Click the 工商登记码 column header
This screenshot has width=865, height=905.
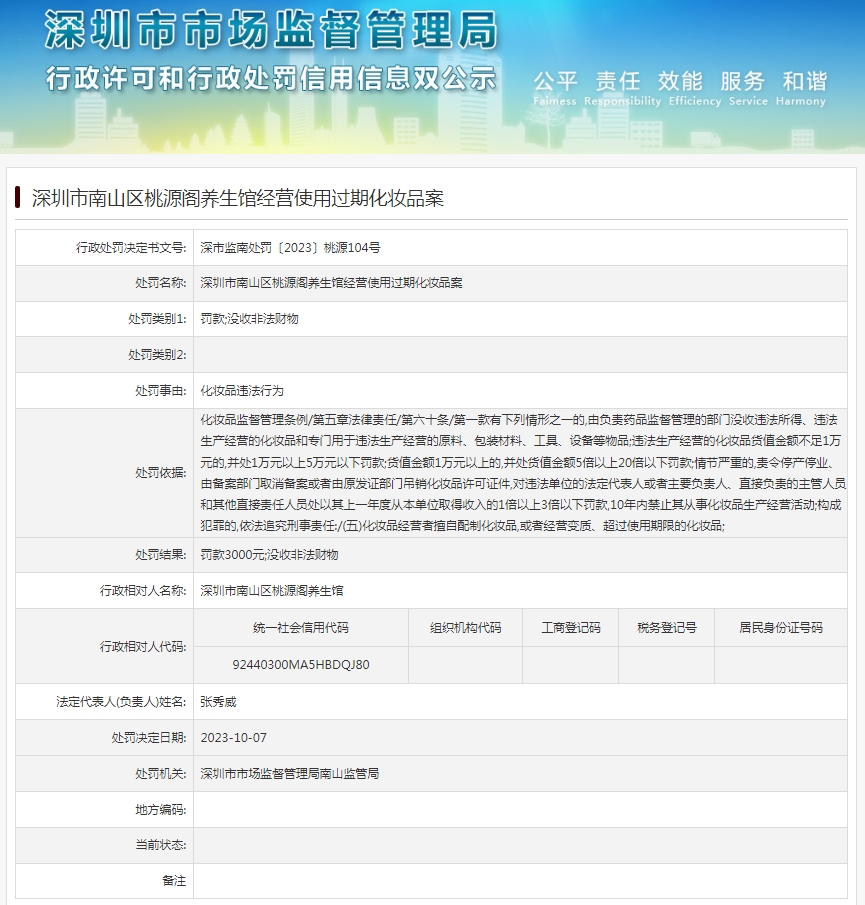pyautogui.click(x=571, y=628)
